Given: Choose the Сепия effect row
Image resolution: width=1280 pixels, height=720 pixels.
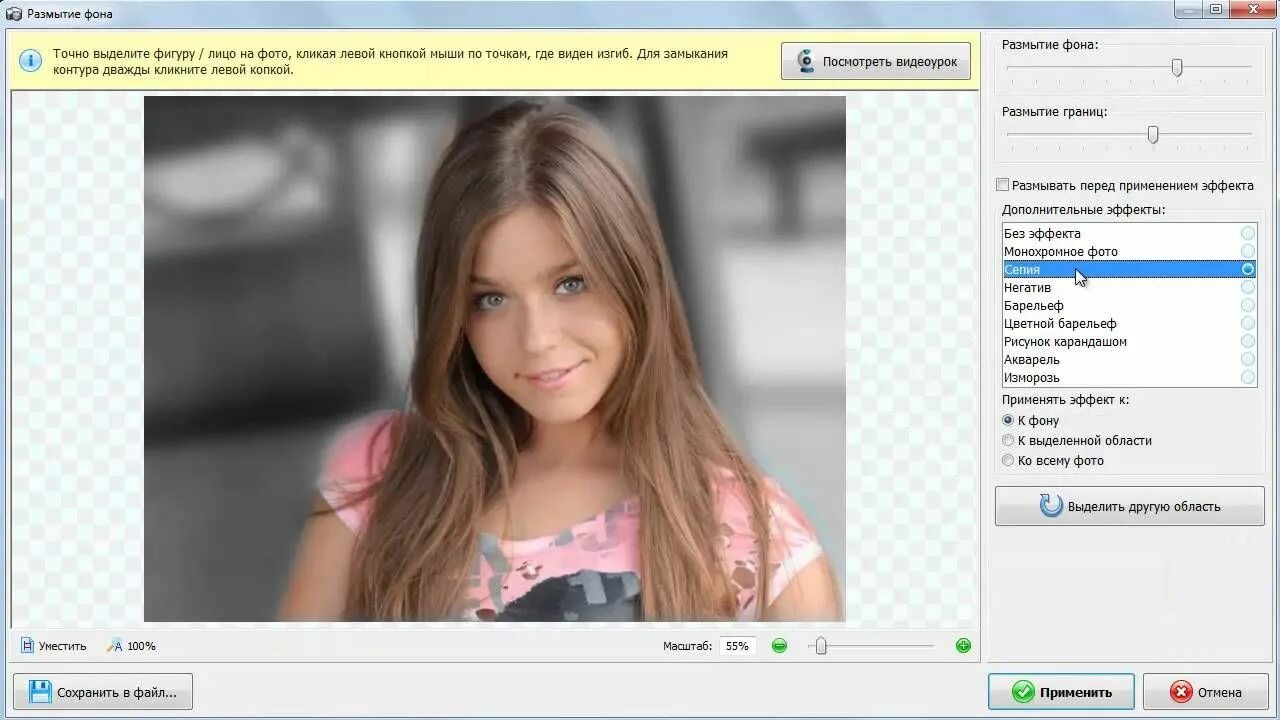Looking at the screenshot, I should click(1129, 269).
